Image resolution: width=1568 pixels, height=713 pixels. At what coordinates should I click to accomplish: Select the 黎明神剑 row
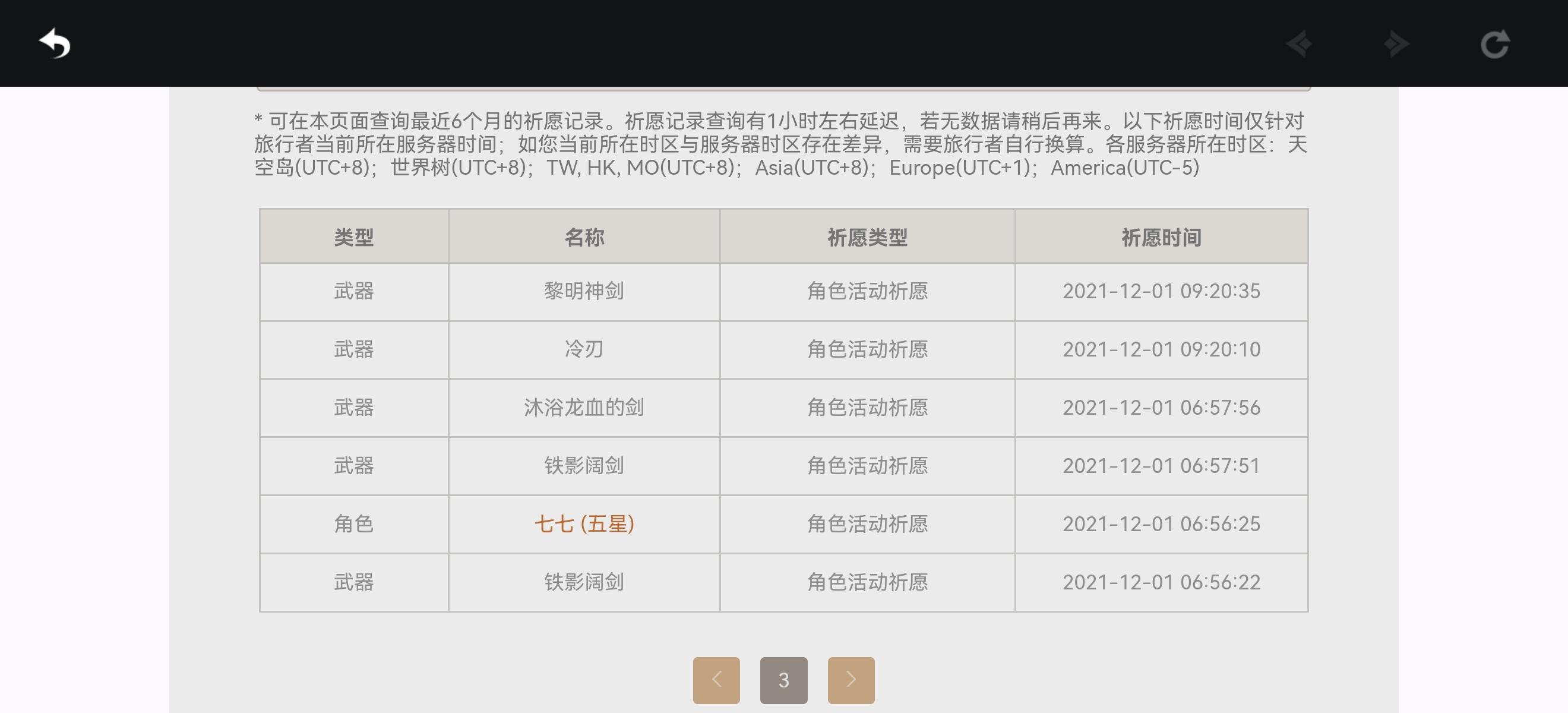click(584, 291)
